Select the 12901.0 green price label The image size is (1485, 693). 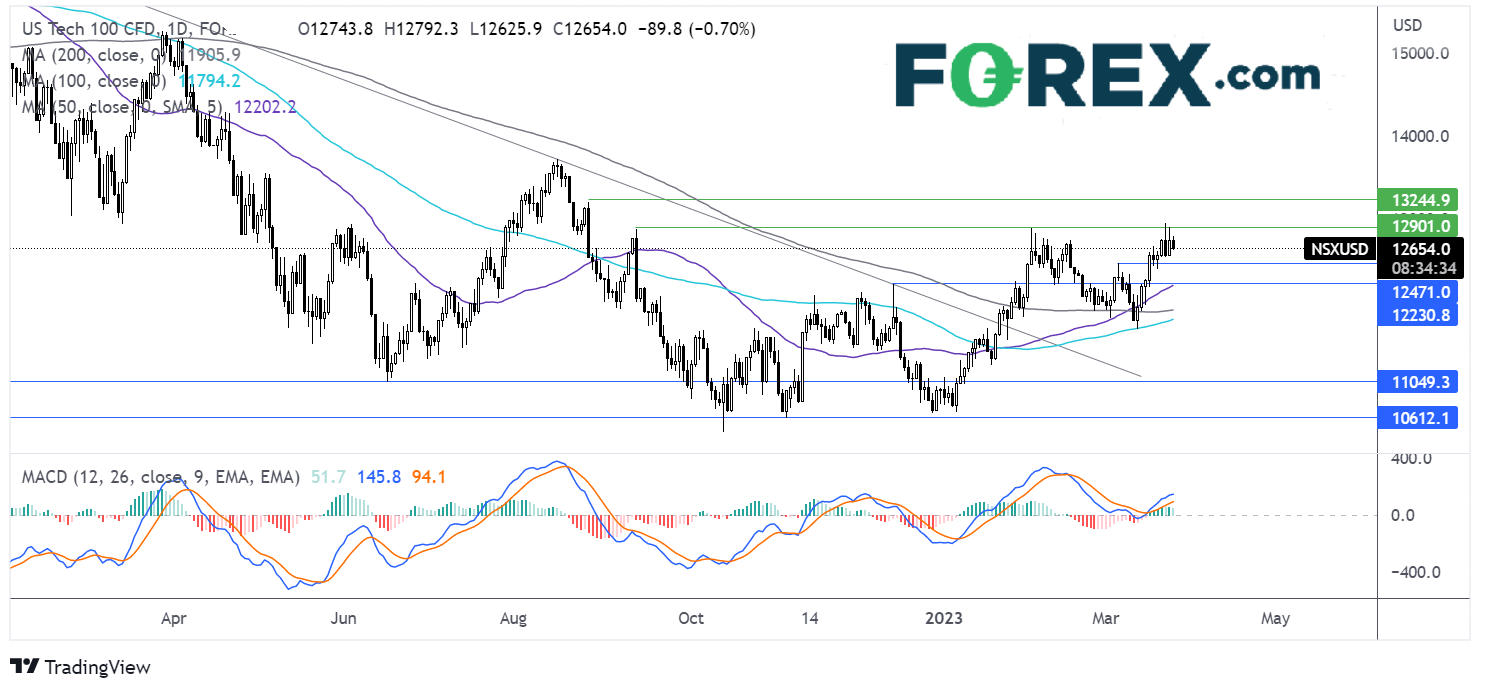coord(1417,226)
